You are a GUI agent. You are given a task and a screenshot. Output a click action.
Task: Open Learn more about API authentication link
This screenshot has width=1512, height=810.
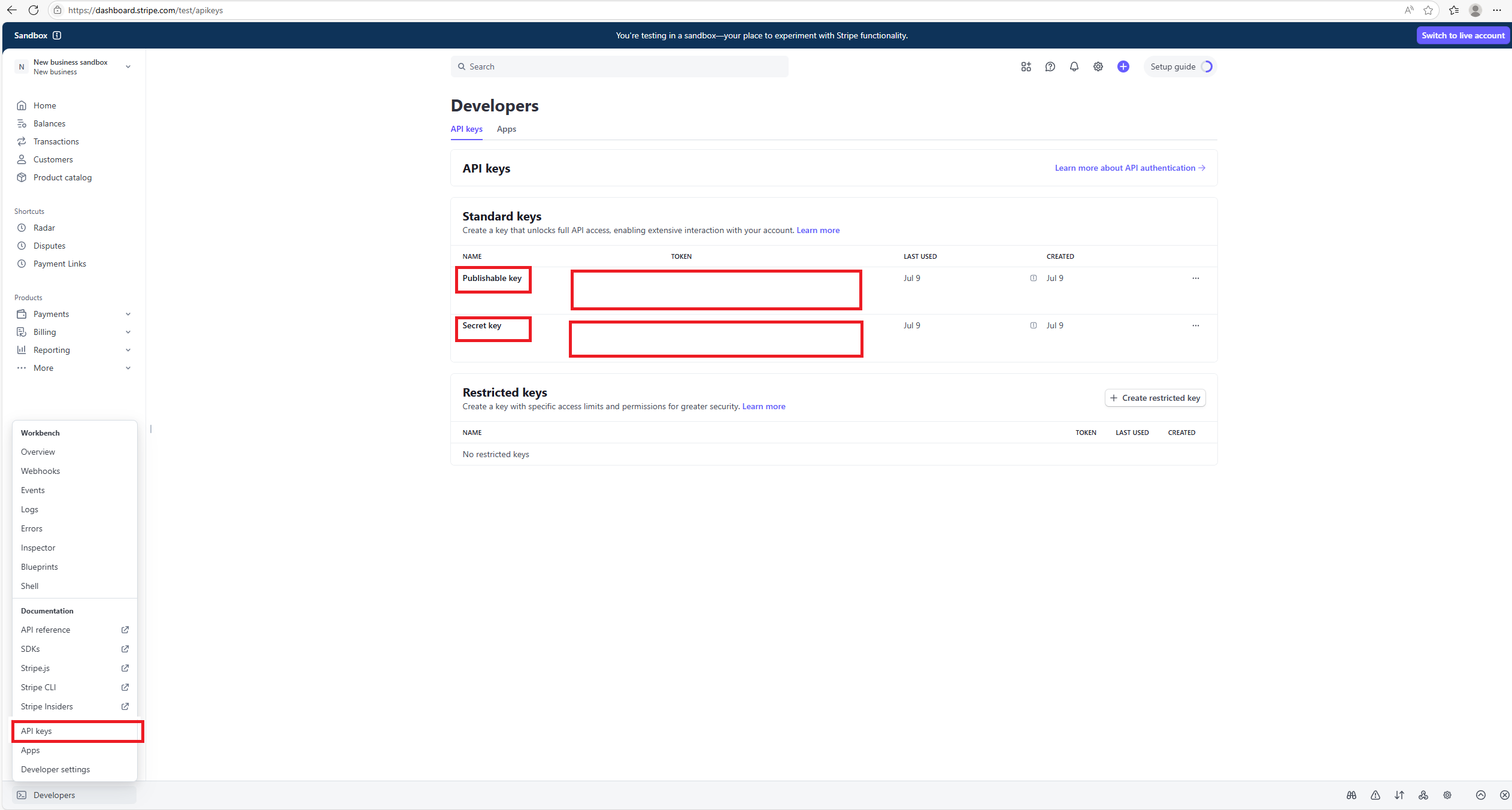[1130, 168]
